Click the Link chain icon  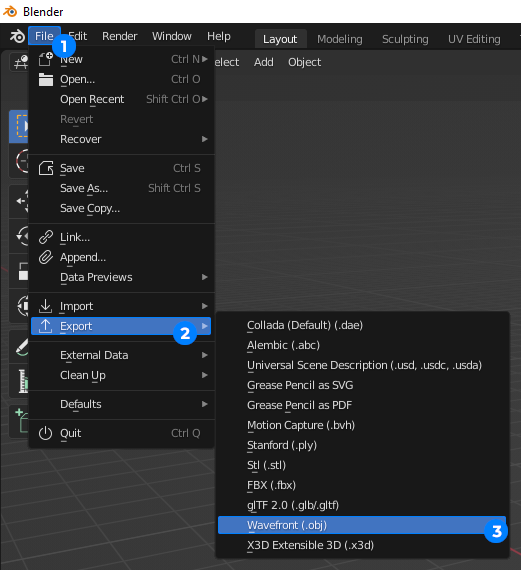46,237
